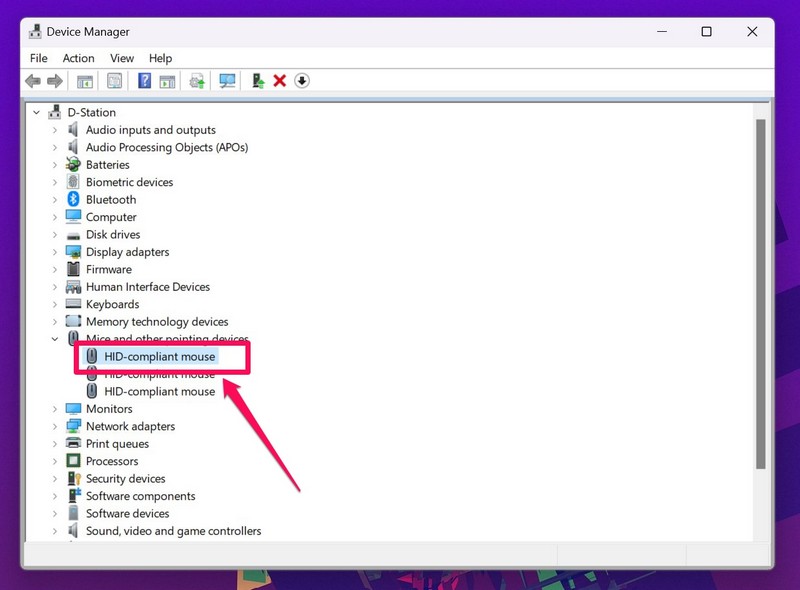Expand the Network adapters branch

click(55, 426)
